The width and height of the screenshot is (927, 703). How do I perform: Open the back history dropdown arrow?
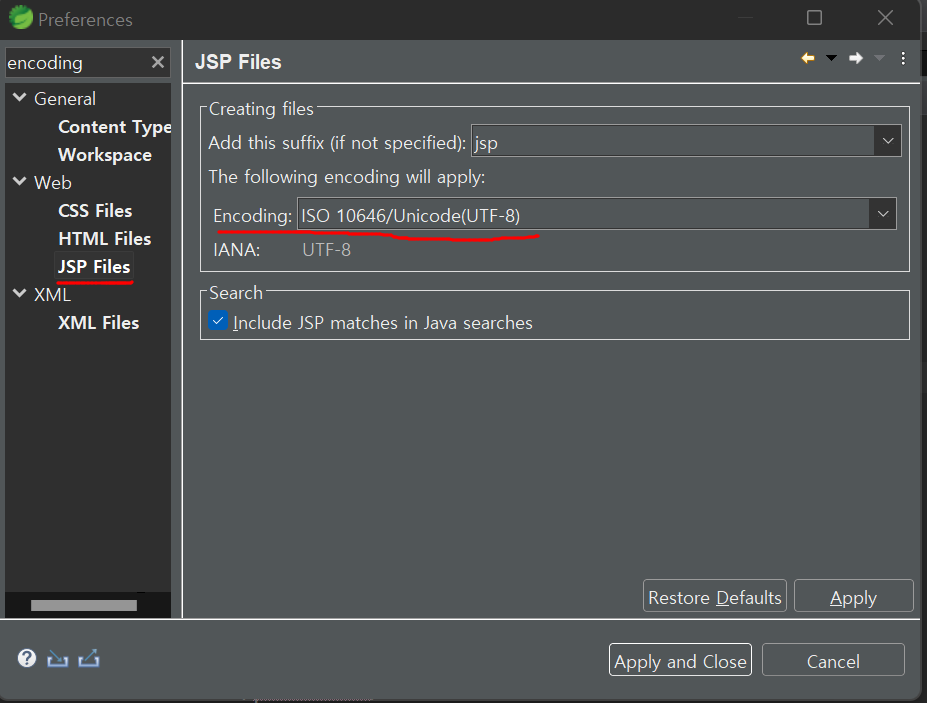tap(831, 58)
